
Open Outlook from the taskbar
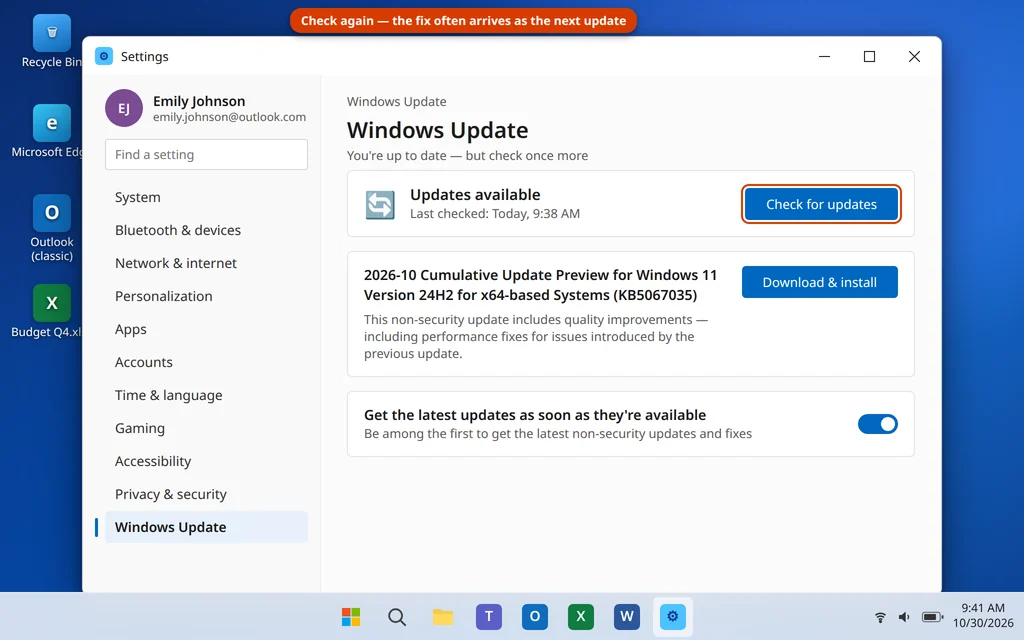click(535, 616)
